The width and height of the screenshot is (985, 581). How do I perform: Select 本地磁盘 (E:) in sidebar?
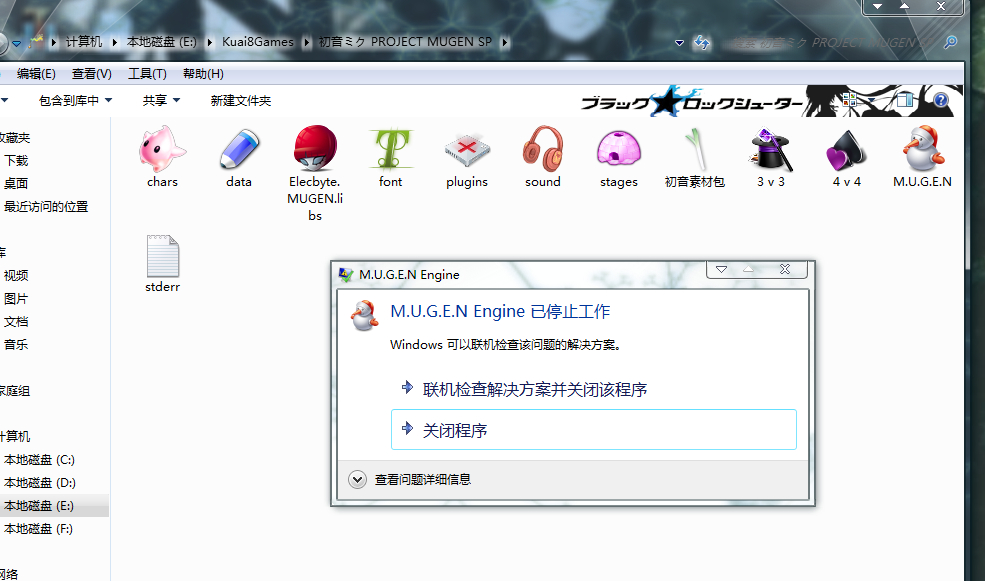(x=39, y=506)
